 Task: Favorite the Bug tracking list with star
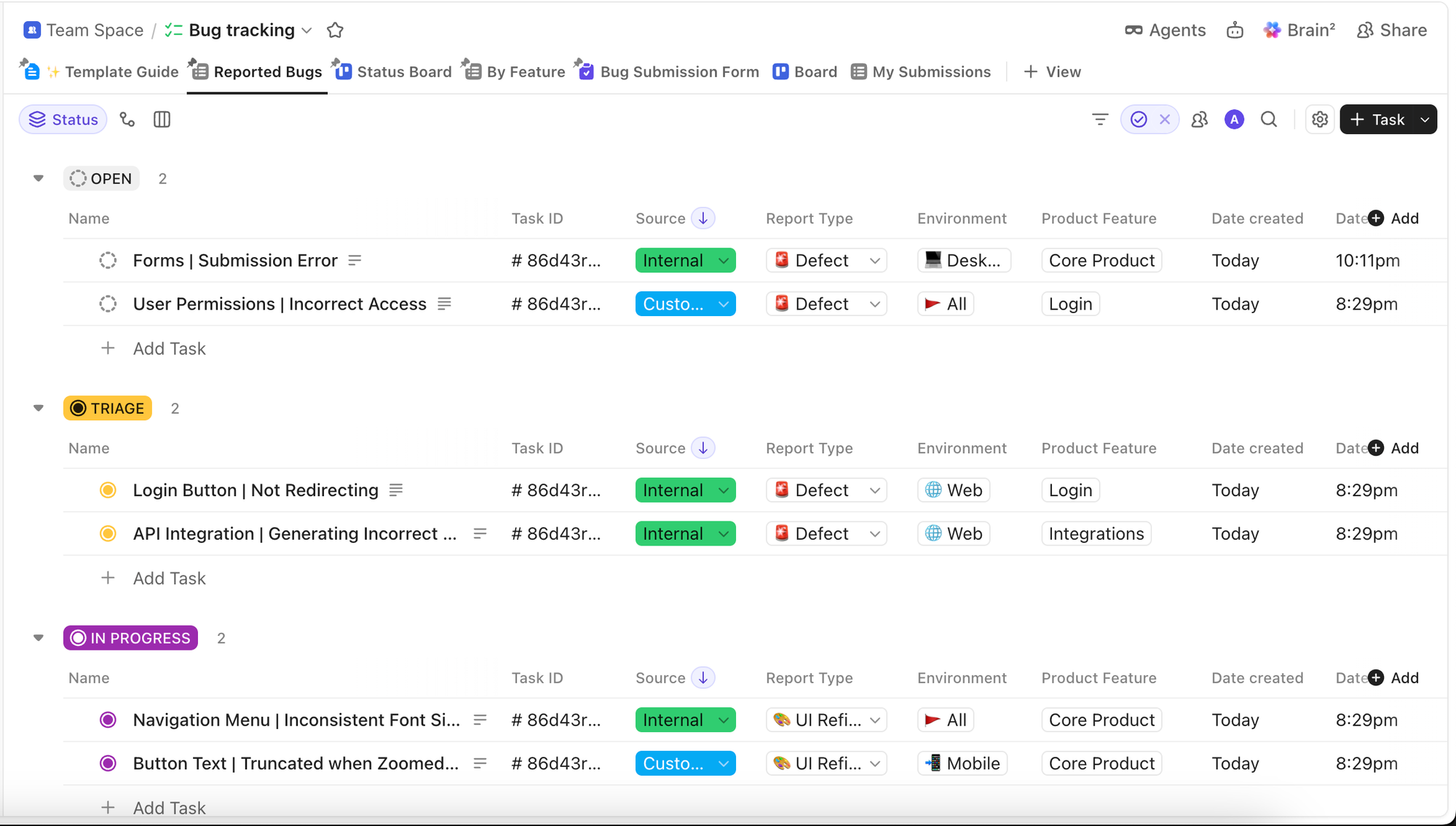click(335, 30)
